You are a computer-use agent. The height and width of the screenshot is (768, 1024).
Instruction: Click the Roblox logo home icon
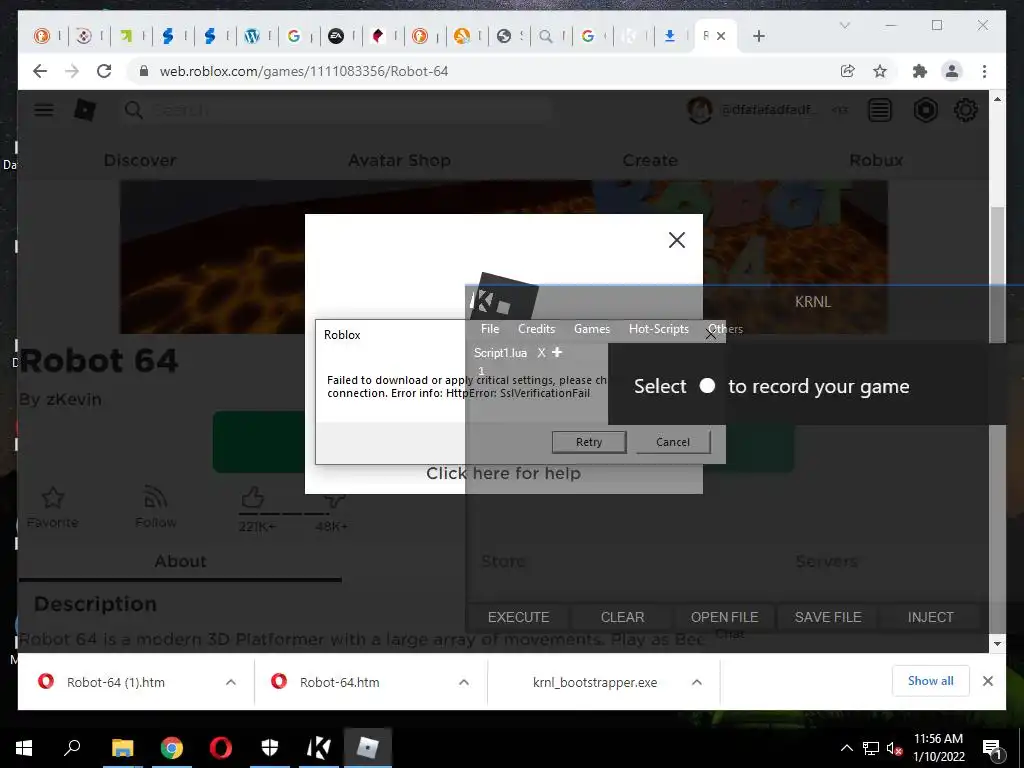click(x=85, y=110)
